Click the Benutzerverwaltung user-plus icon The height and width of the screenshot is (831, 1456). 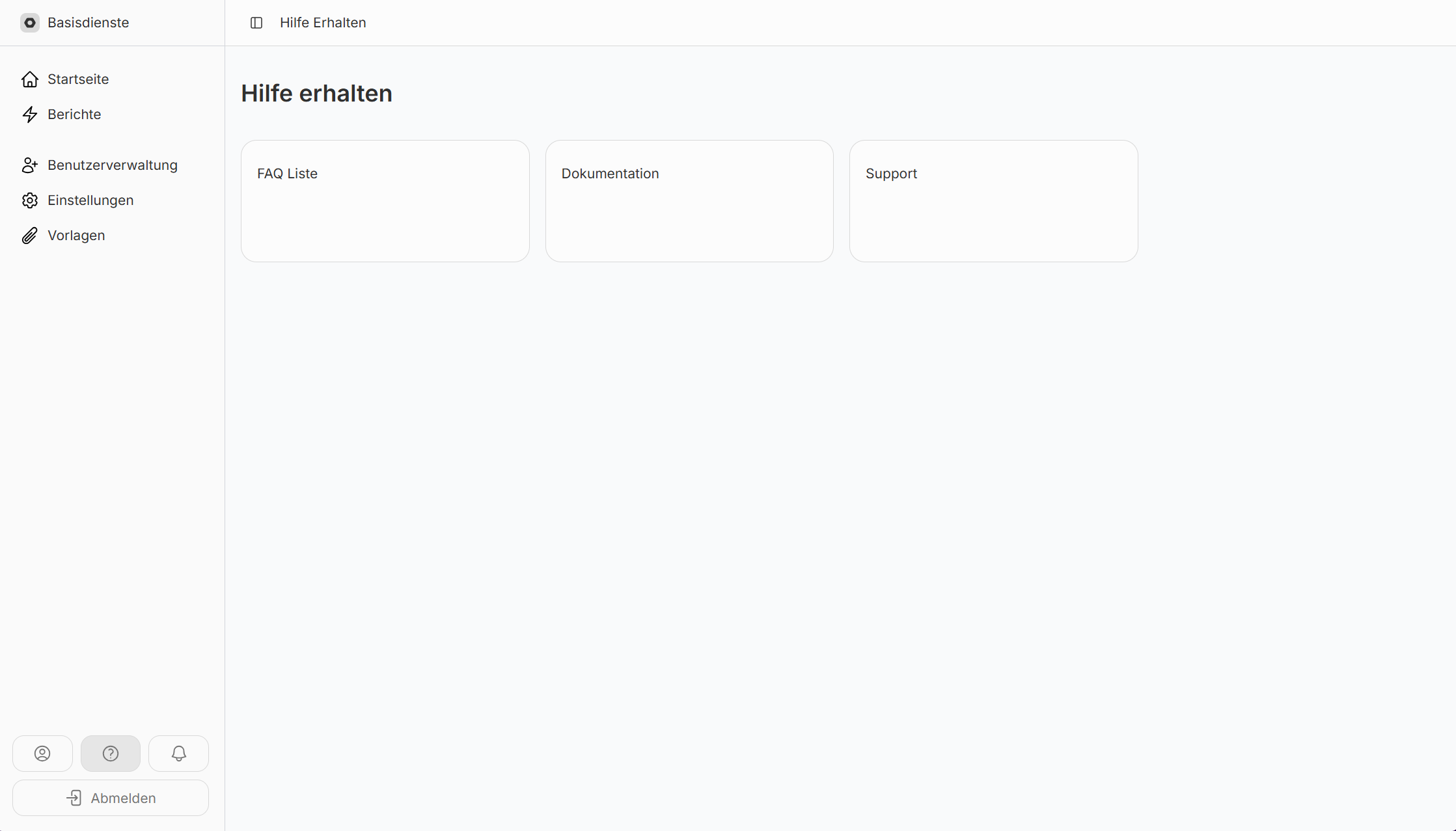30,165
